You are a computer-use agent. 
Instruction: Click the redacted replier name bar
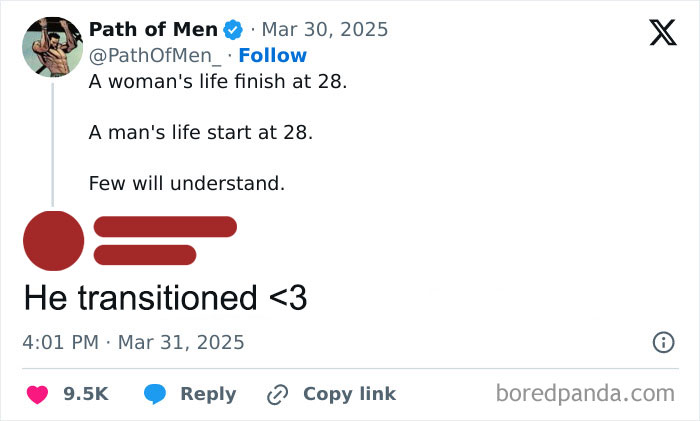pyautogui.click(x=165, y=227)
